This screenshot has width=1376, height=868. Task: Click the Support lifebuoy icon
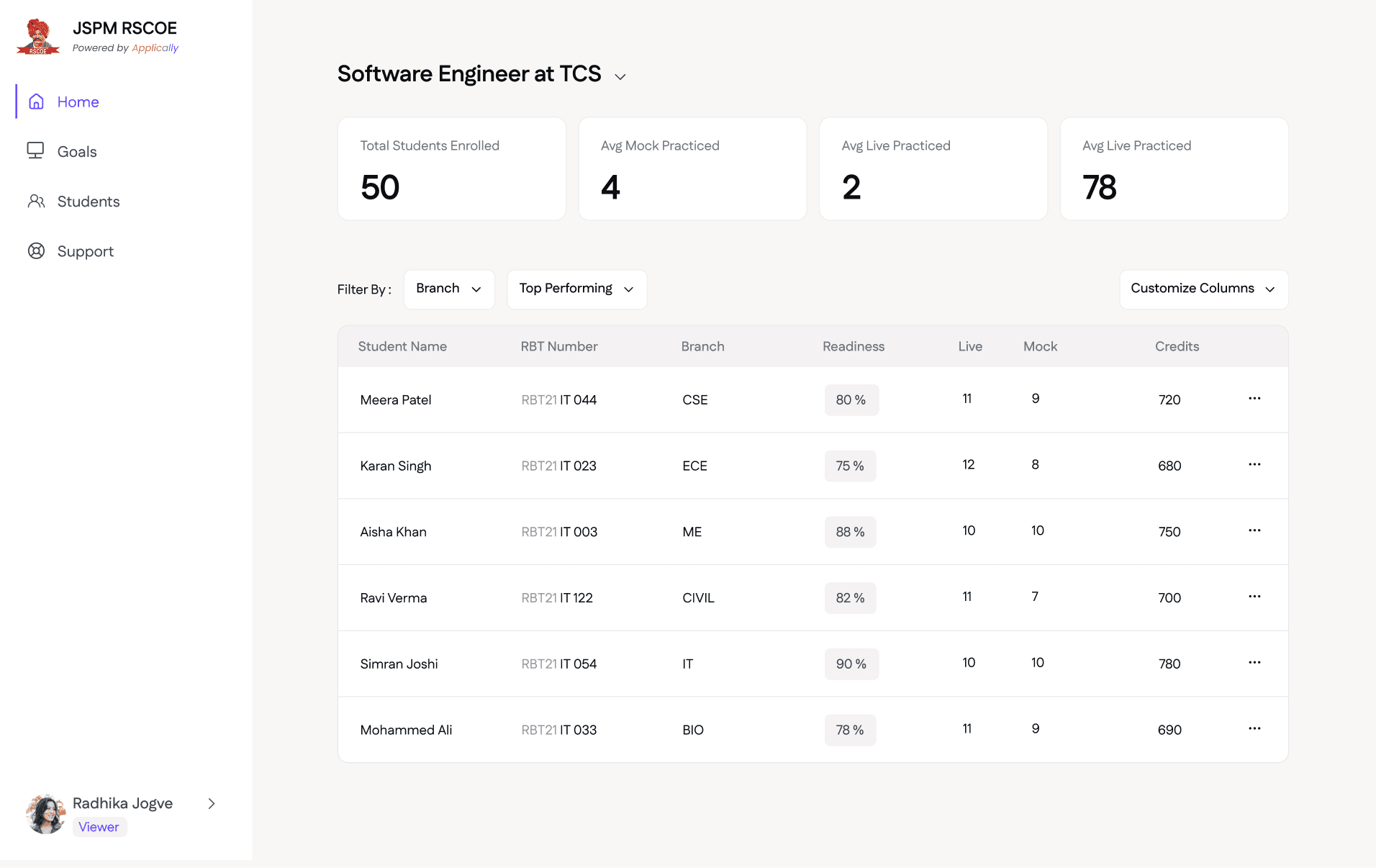[36, 250]
